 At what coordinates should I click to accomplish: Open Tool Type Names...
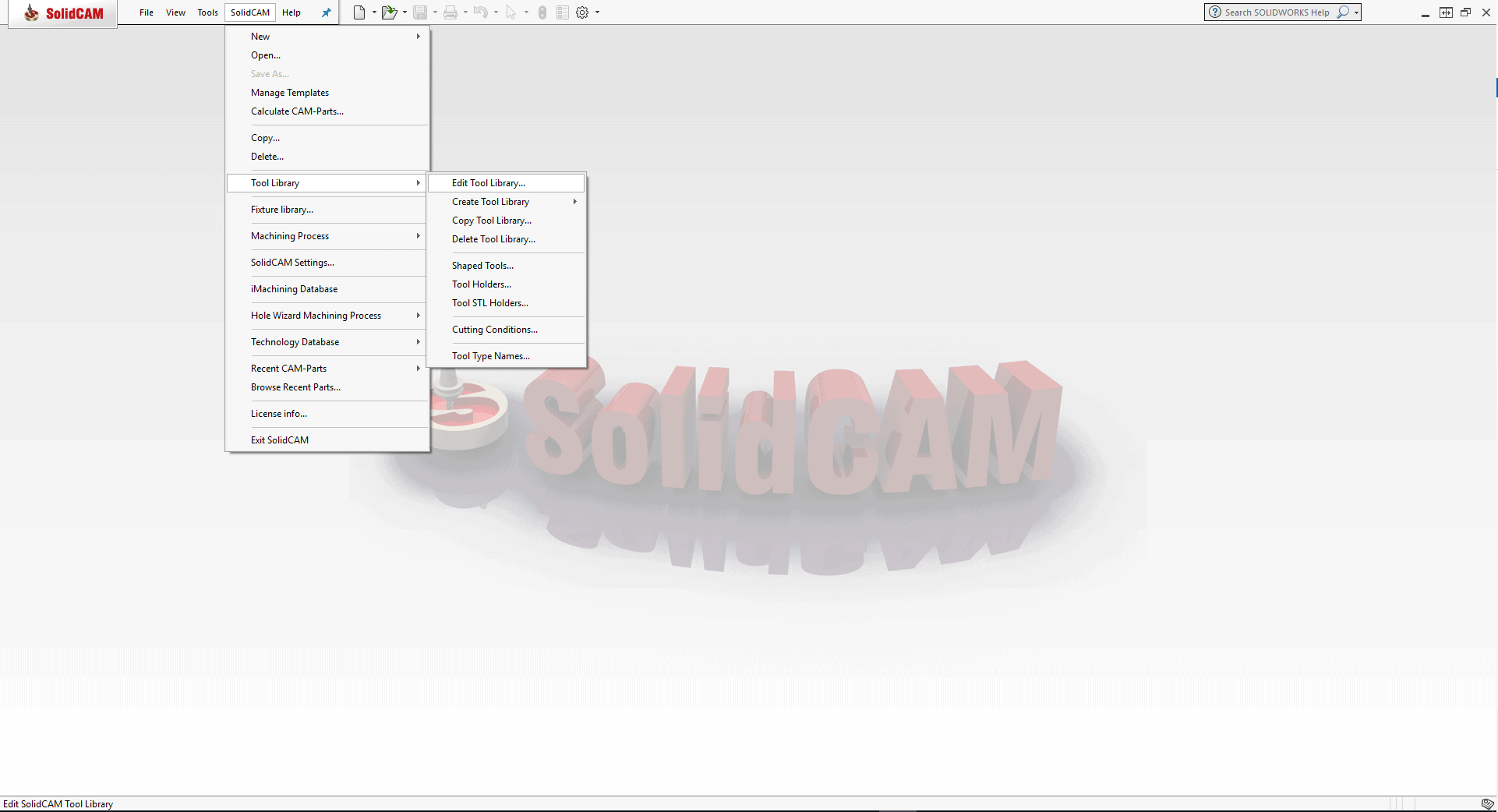tap(507, 356)
